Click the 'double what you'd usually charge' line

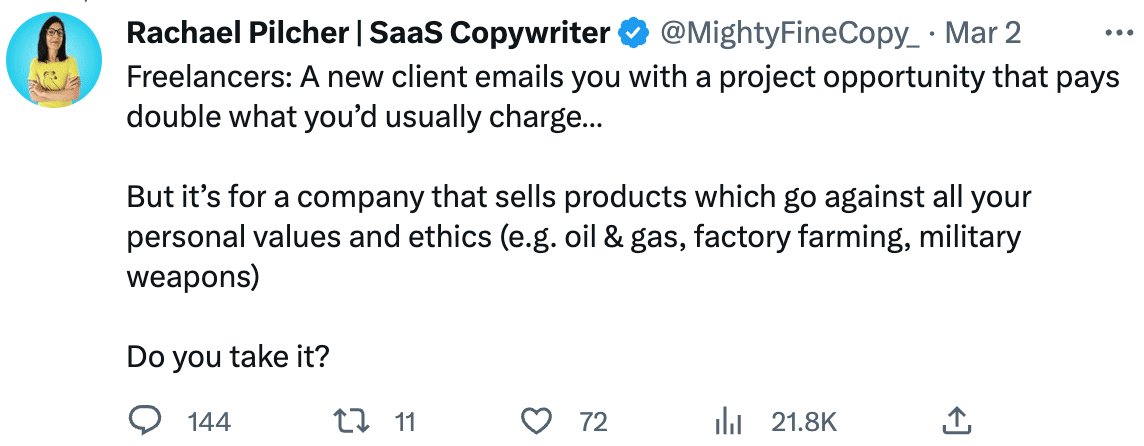[365, 118]
